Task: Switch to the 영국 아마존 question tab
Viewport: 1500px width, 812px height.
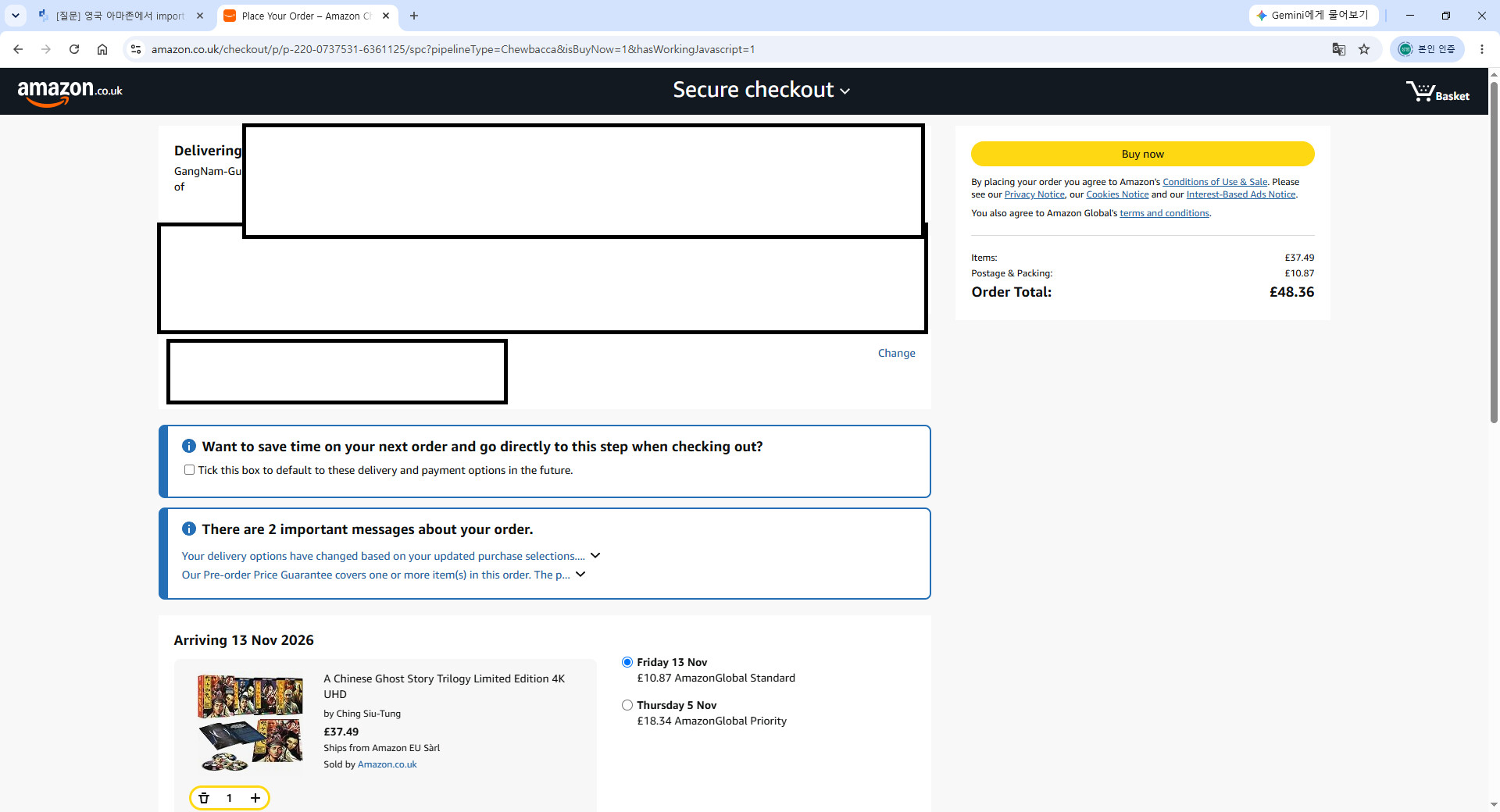Action: click(121, 16)
